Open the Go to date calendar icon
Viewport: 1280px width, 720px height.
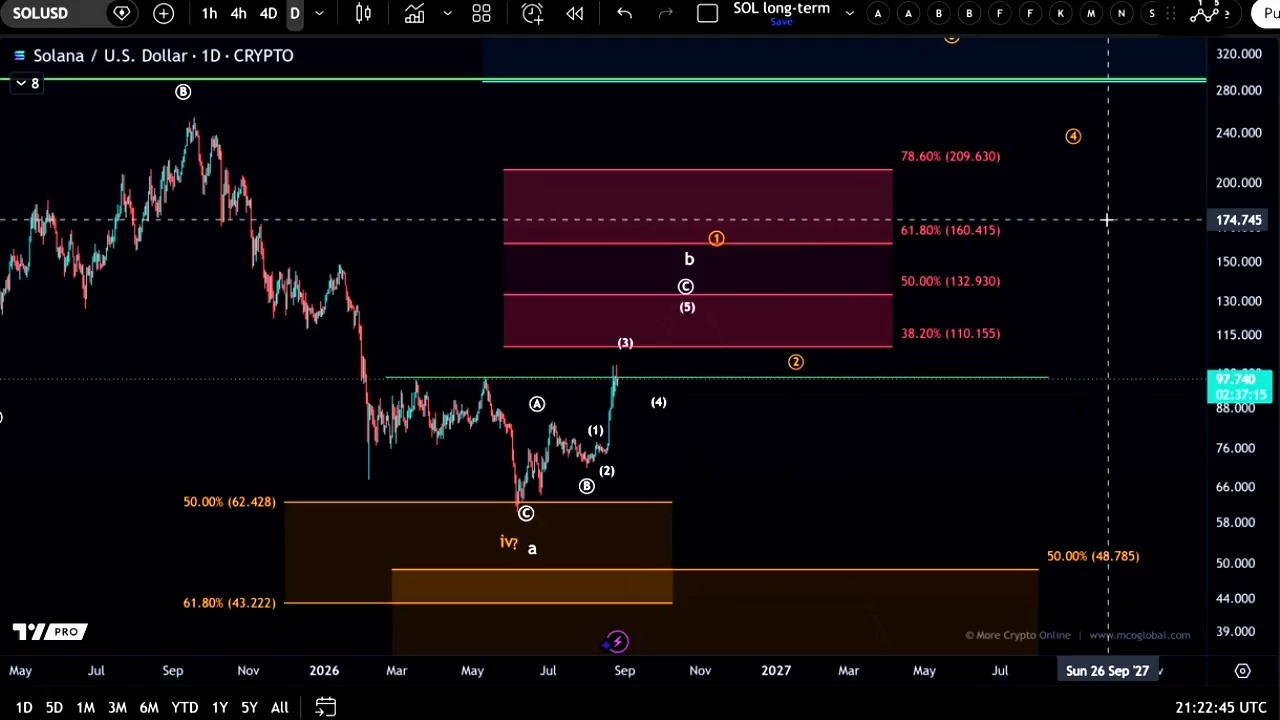[325, 707]
